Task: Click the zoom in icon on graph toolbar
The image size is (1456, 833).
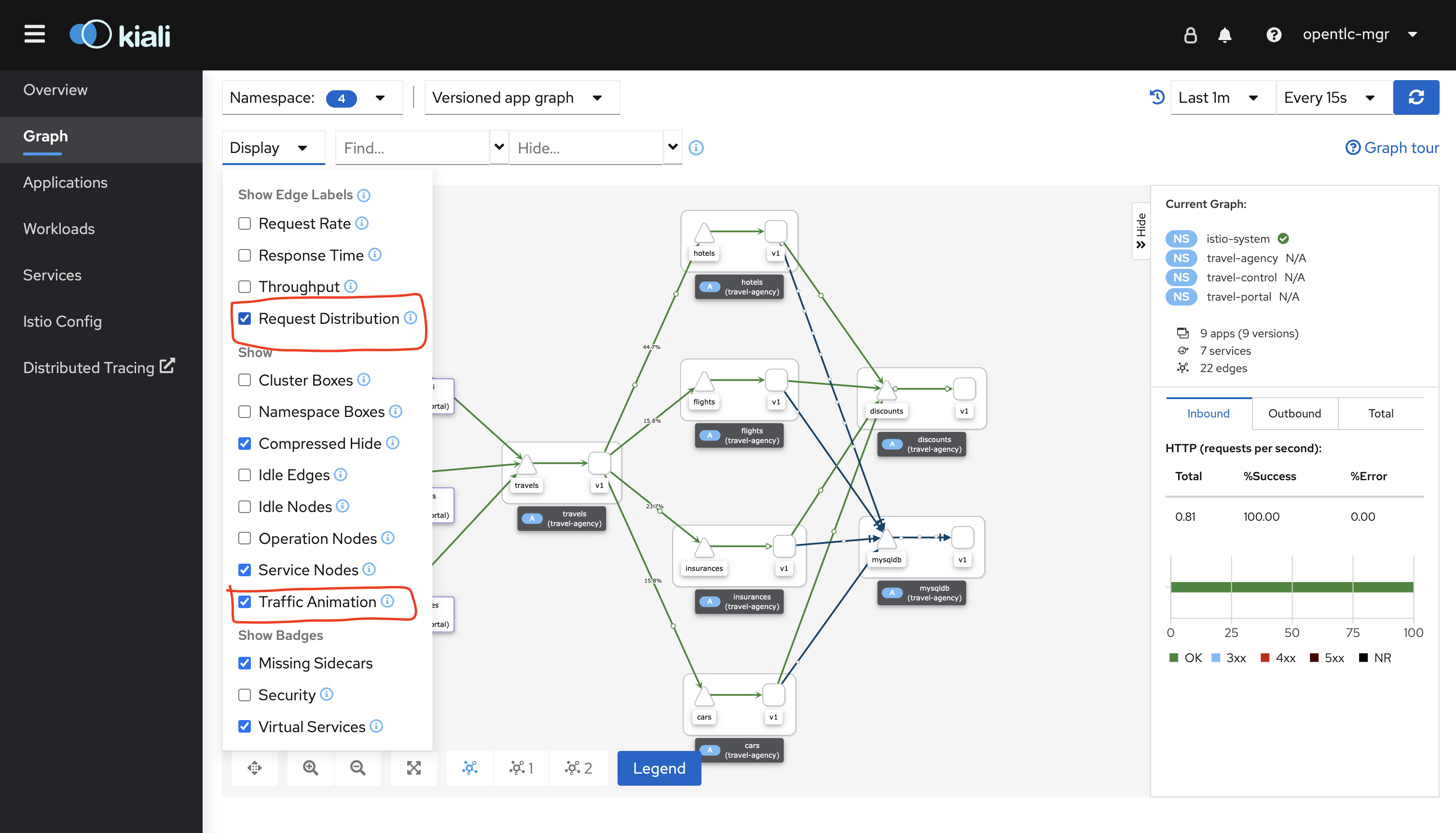Action: (309, 768)
